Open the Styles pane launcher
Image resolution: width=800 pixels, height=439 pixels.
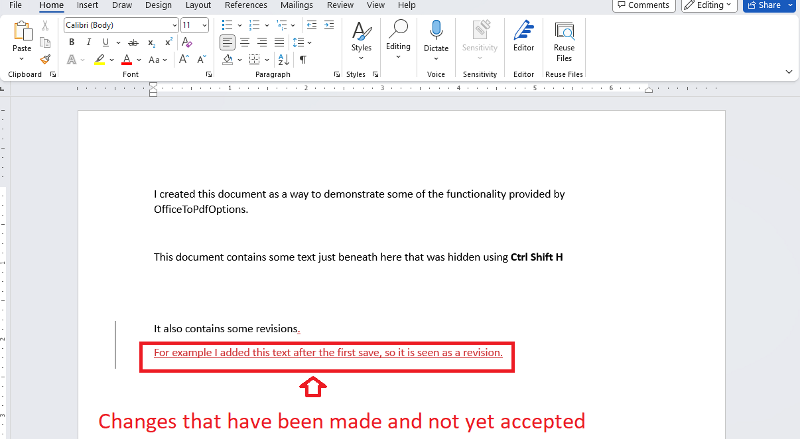coord(376,75)
